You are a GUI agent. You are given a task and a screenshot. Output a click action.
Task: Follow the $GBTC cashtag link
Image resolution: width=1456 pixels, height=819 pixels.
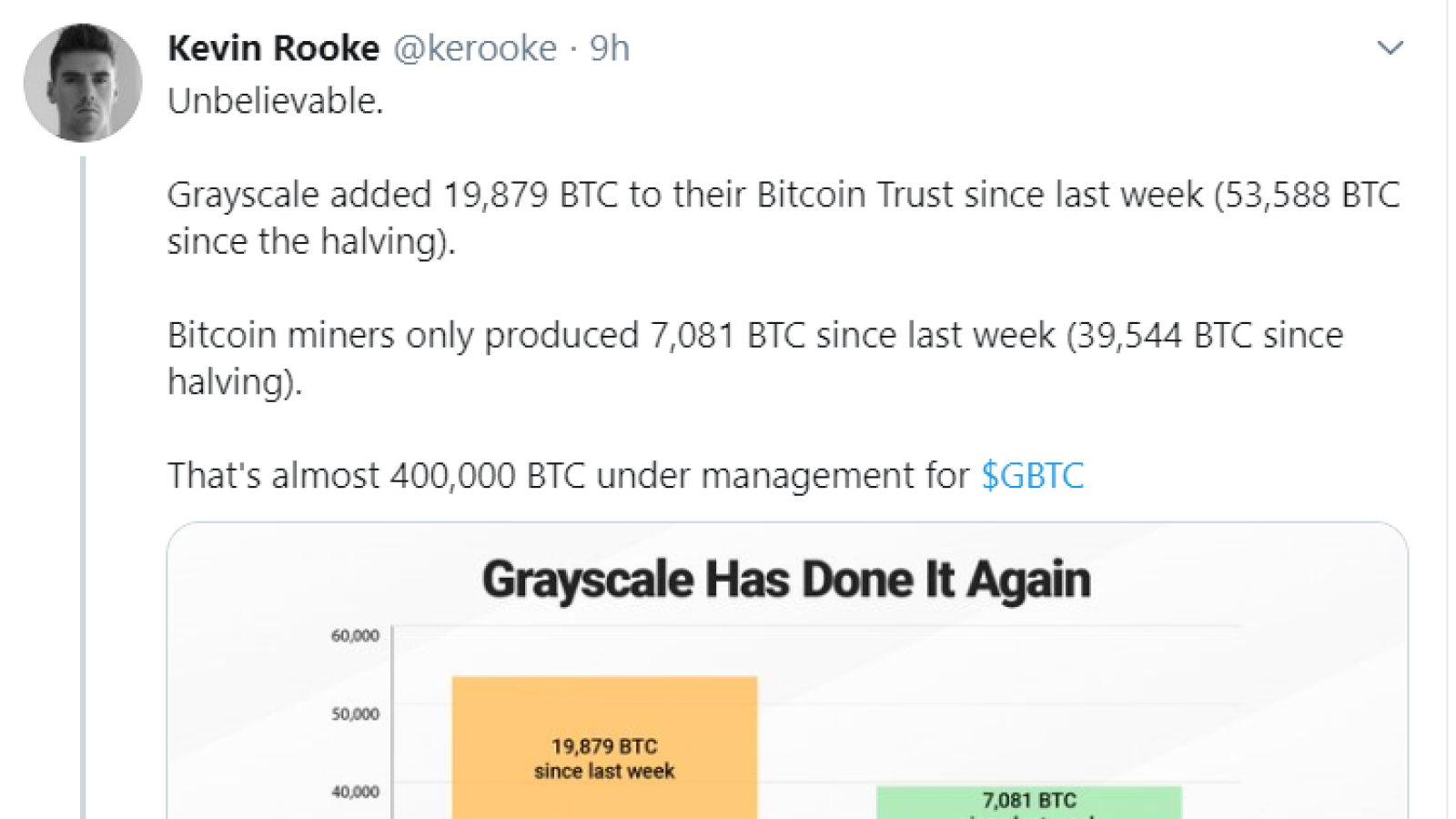point(1032,476)
